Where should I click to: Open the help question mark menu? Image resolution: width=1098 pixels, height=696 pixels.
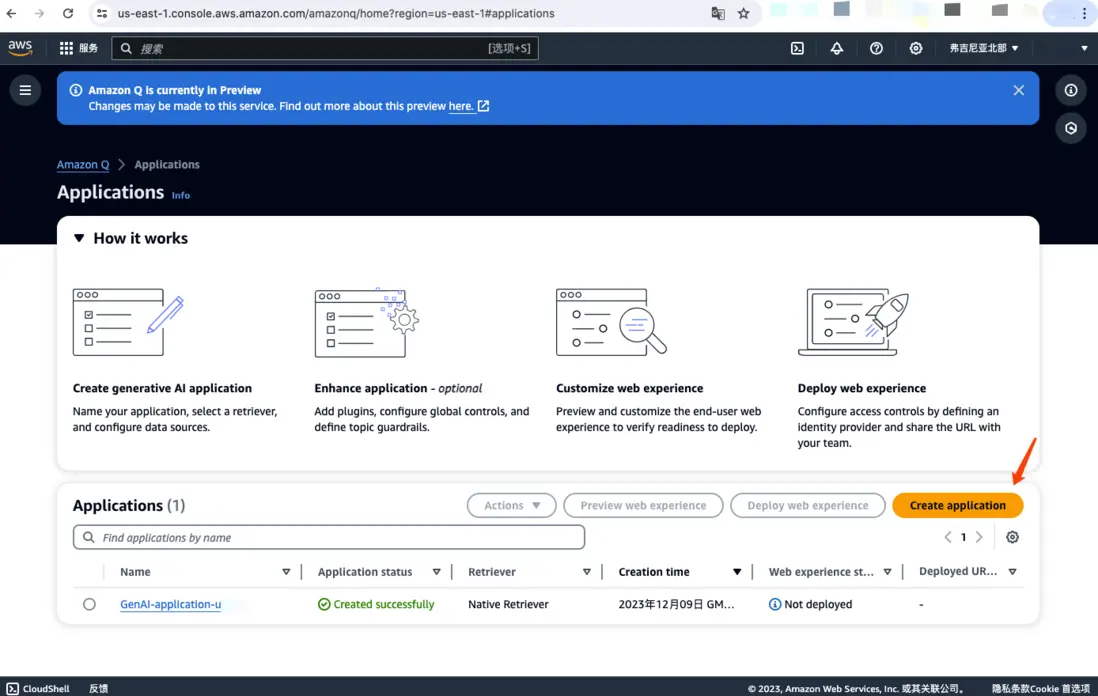(876, 48)
